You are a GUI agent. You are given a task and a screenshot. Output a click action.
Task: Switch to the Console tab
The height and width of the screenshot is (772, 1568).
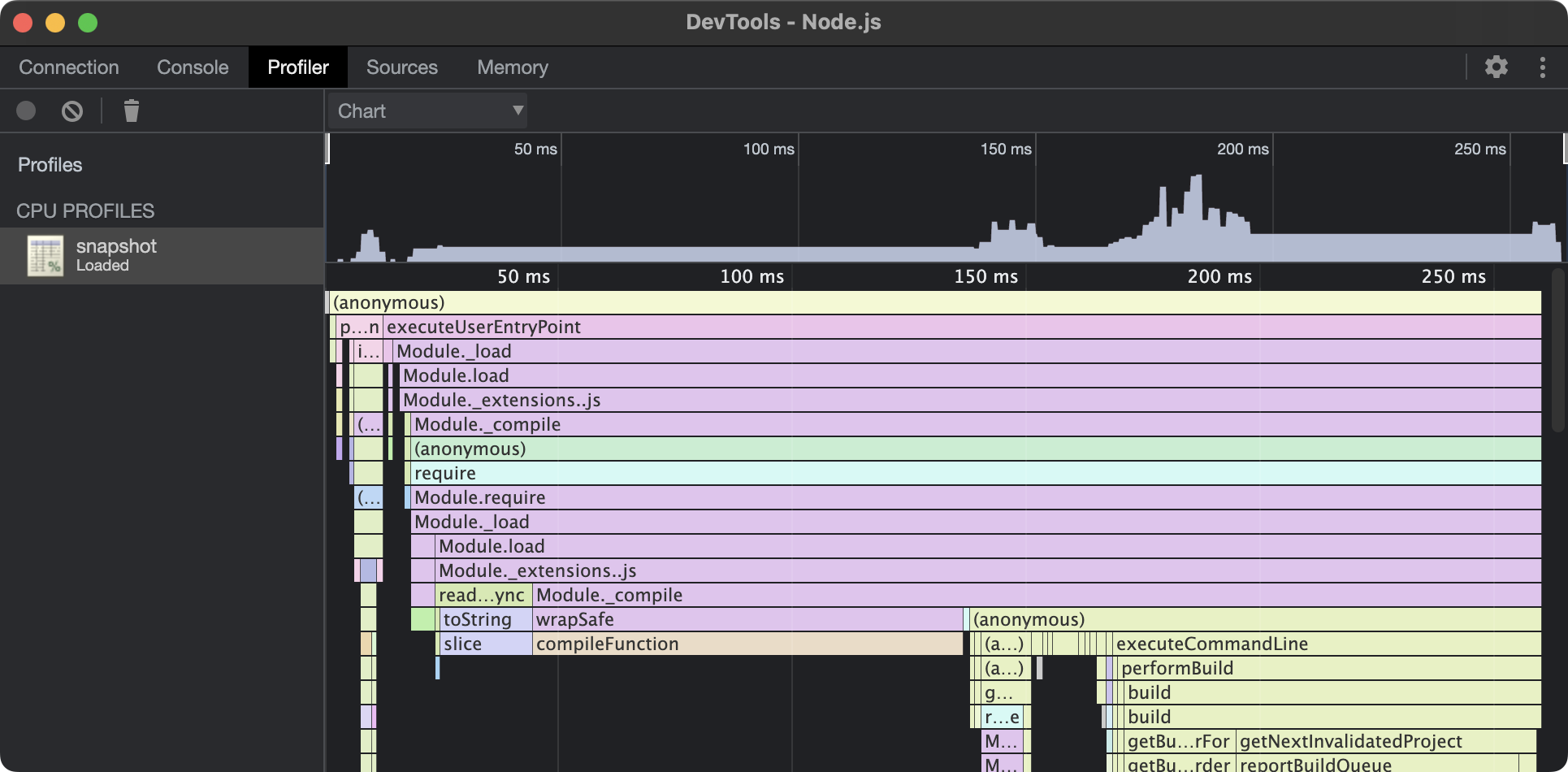point(193,67)
